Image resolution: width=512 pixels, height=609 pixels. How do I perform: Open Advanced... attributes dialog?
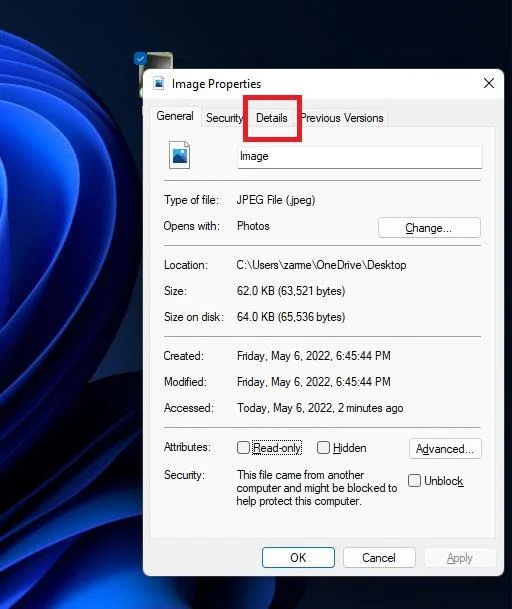coord(445,449)
